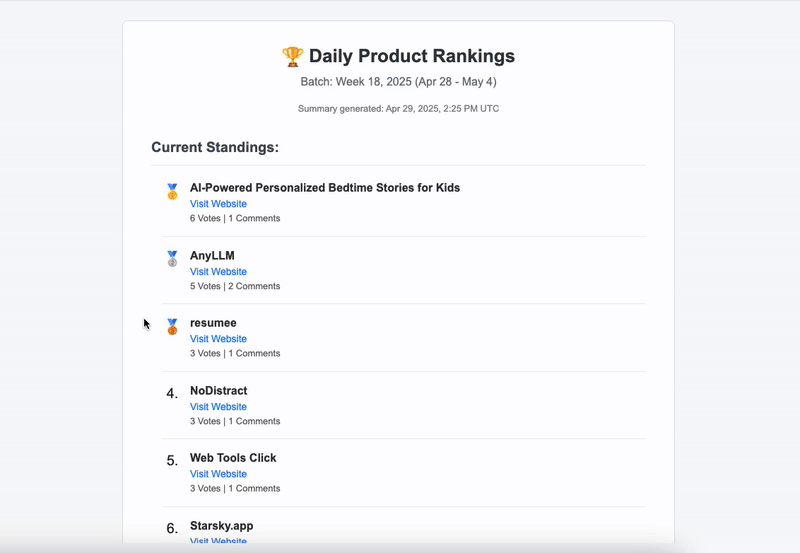The height and width of the screenshot is (553, 800).
Task: Click the Batch Week 18, 2025 subtitle
Action: coord(398,82)
